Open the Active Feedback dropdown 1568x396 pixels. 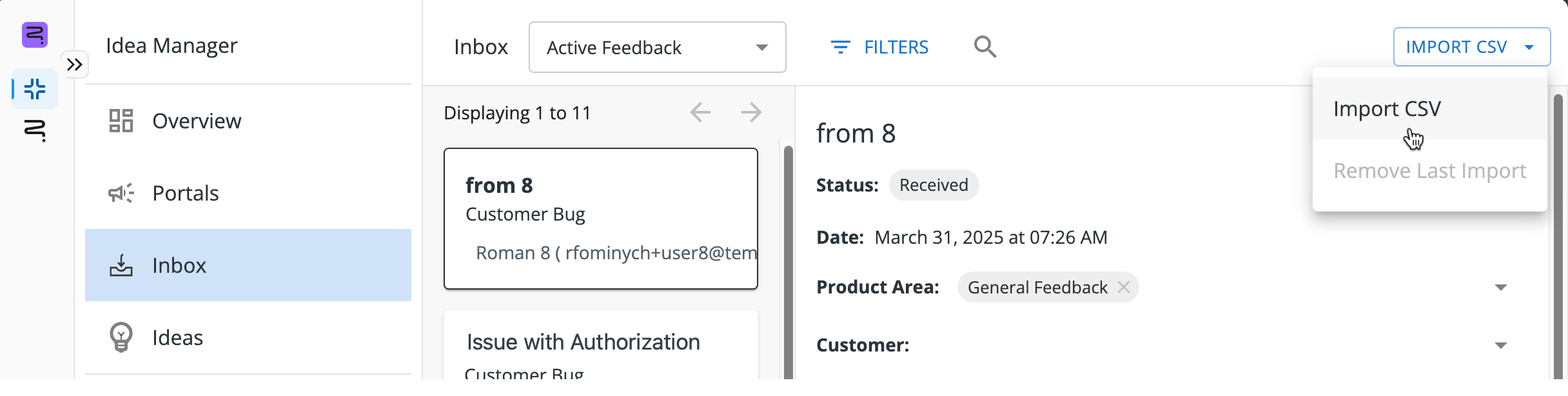pos(656,46)
